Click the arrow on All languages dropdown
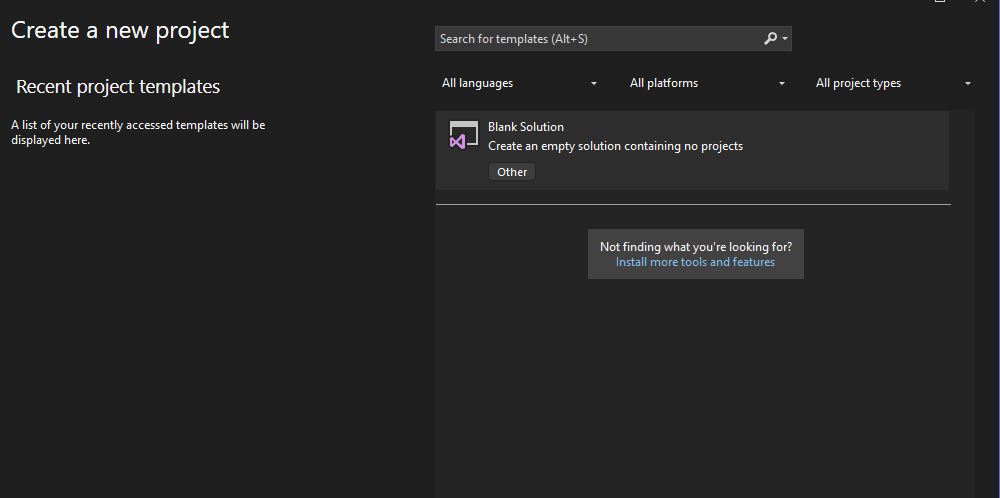This screenshot has height=498, width=1000. [x=594, y=84]
